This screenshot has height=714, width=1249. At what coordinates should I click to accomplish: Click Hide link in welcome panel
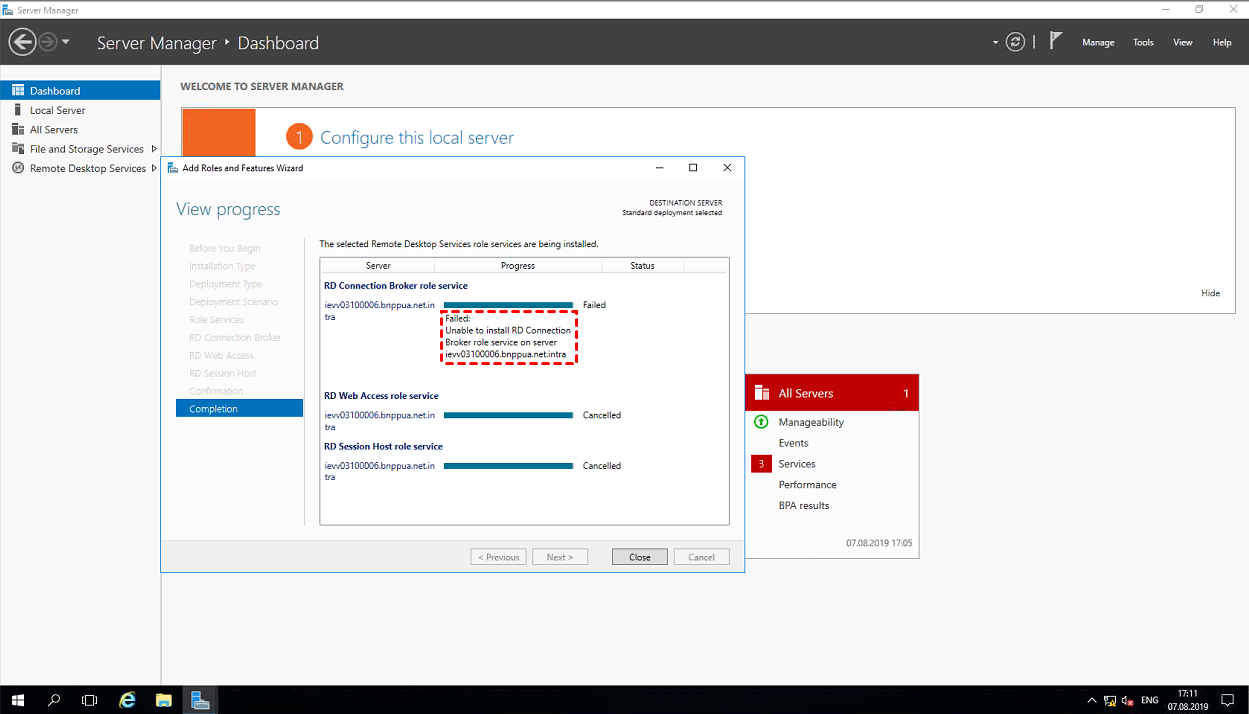[x=1210, y=293]
